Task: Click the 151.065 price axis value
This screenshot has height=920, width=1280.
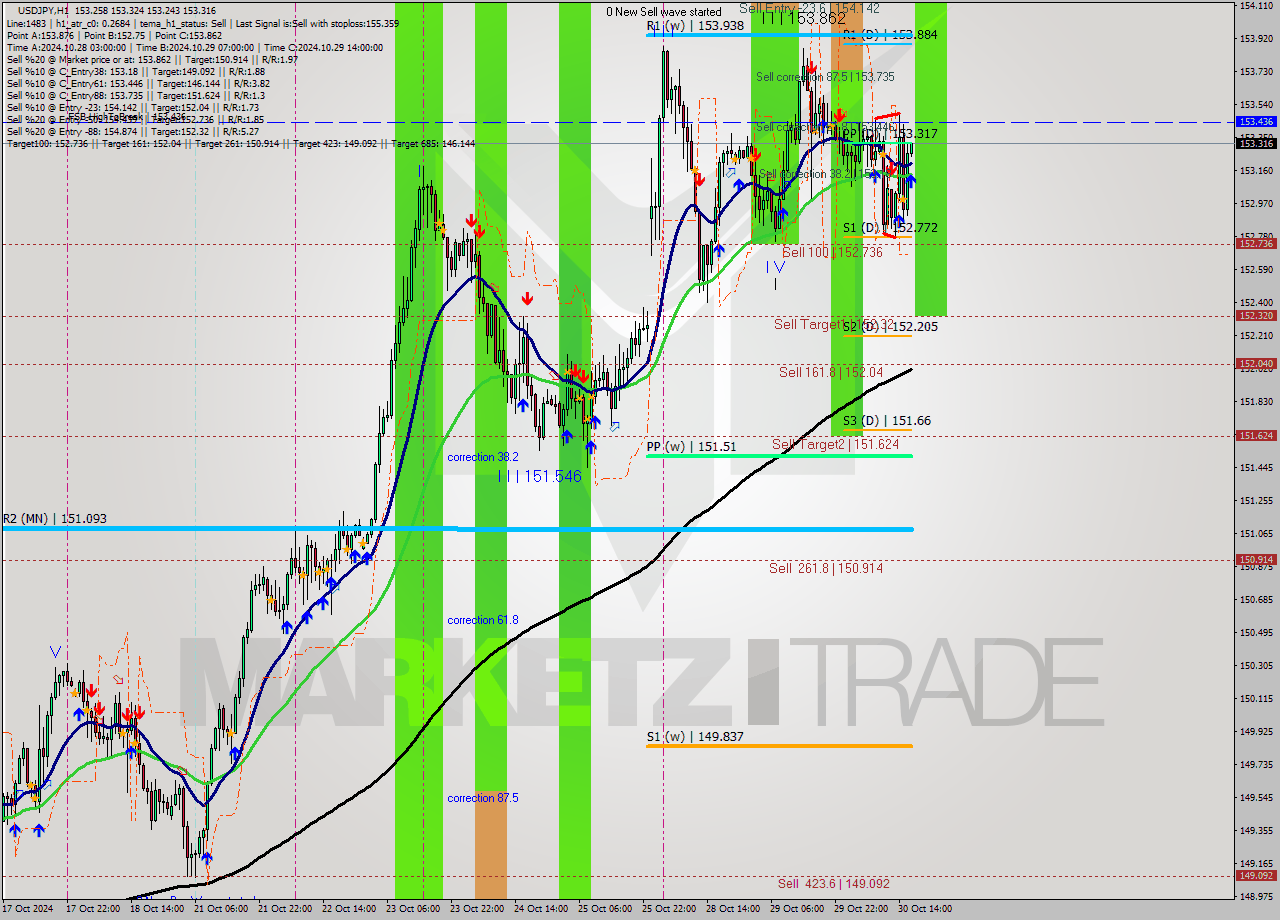Action: click(x=1256, y=534)
